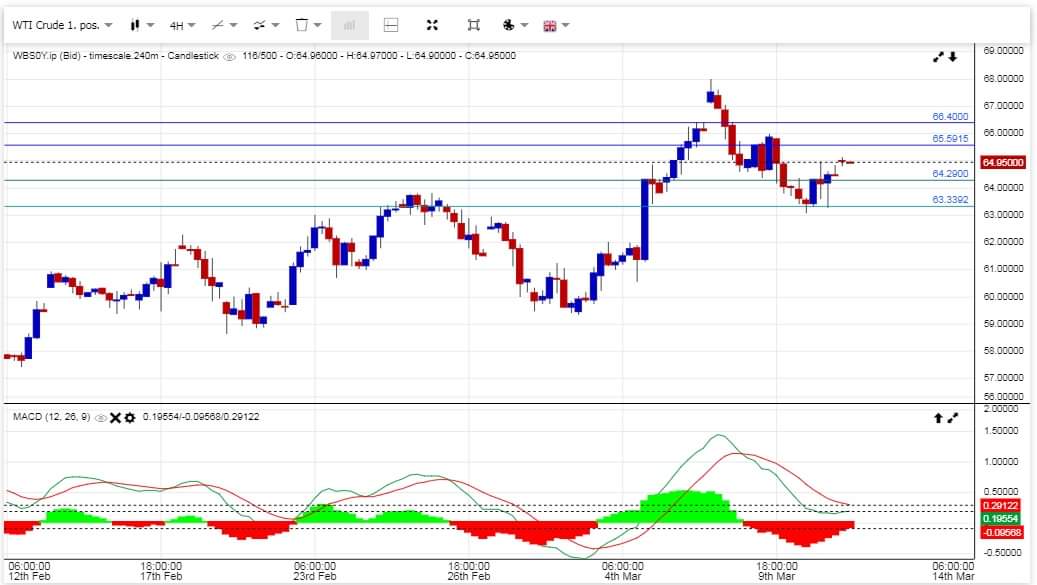Open the WTI Crude instrument selector dropdown
Image resolution: width=1037 pixels, height=585 pixels.
62,25
